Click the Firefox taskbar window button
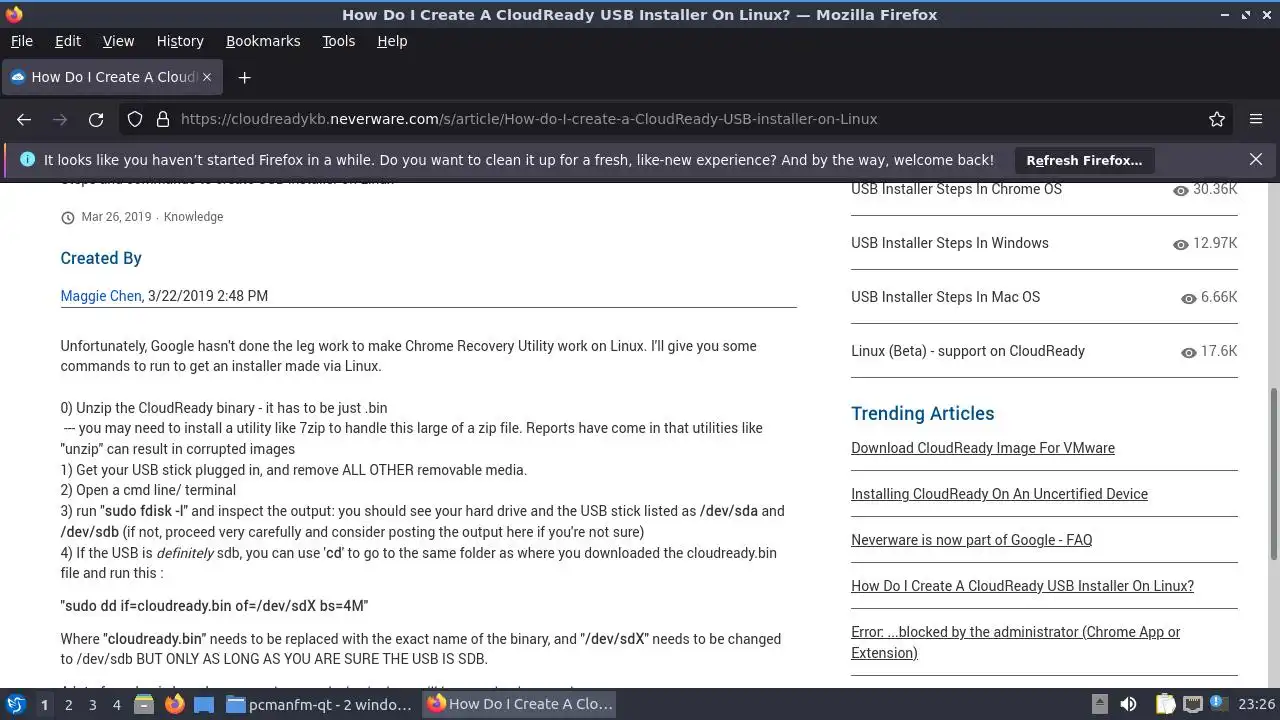This screenshot has width=1280, height=720. click(x=520, y=704)
